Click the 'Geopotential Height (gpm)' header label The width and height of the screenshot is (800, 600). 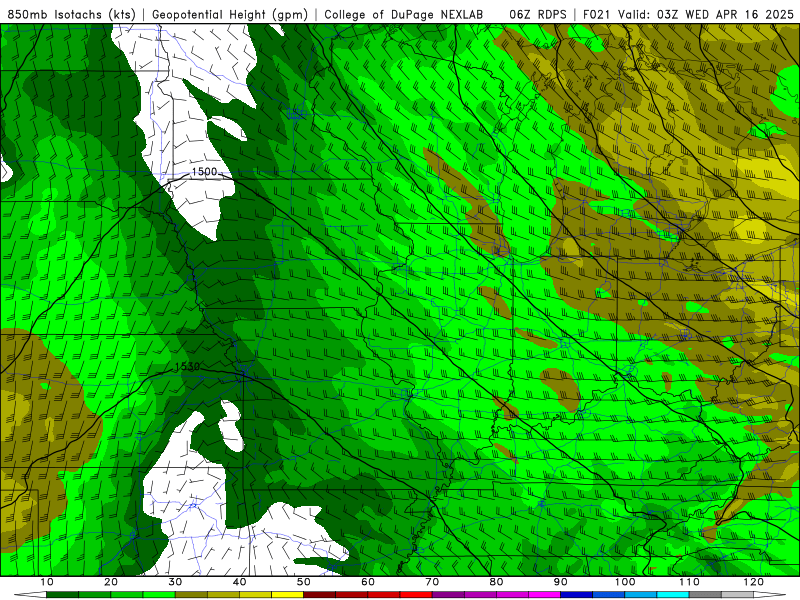pyautogui.click(x=230, y=14)
